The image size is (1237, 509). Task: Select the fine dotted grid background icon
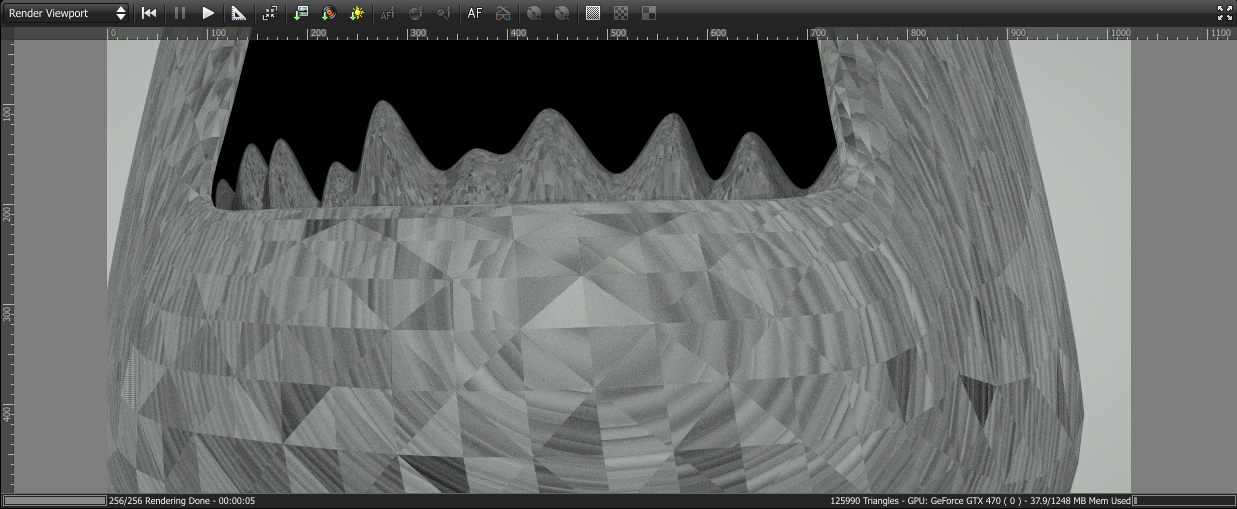click(x=593, y=13)
